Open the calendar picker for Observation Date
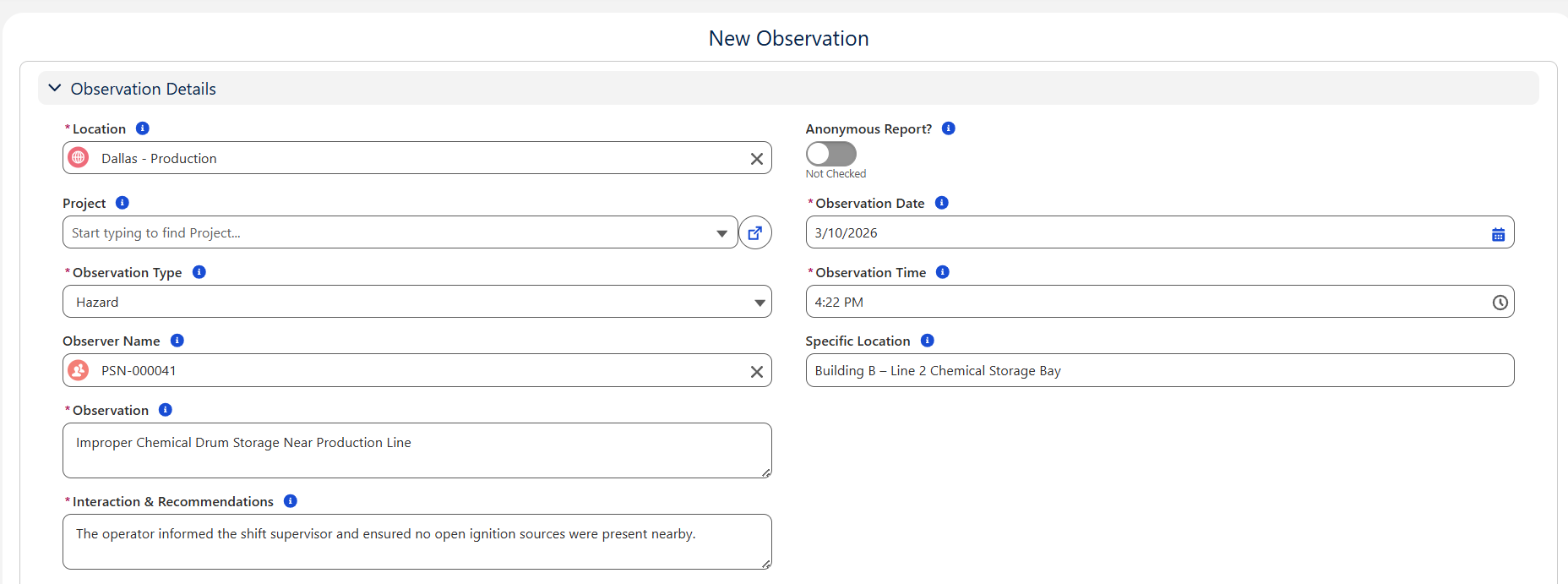This screenshot has width=1568, height=584. point(1498,234)
